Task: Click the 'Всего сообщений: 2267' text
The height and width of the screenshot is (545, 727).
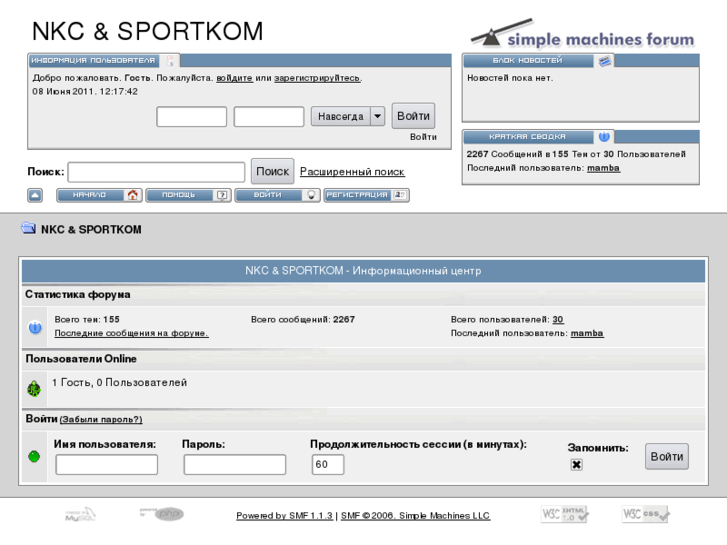Action: click(303, 319)
